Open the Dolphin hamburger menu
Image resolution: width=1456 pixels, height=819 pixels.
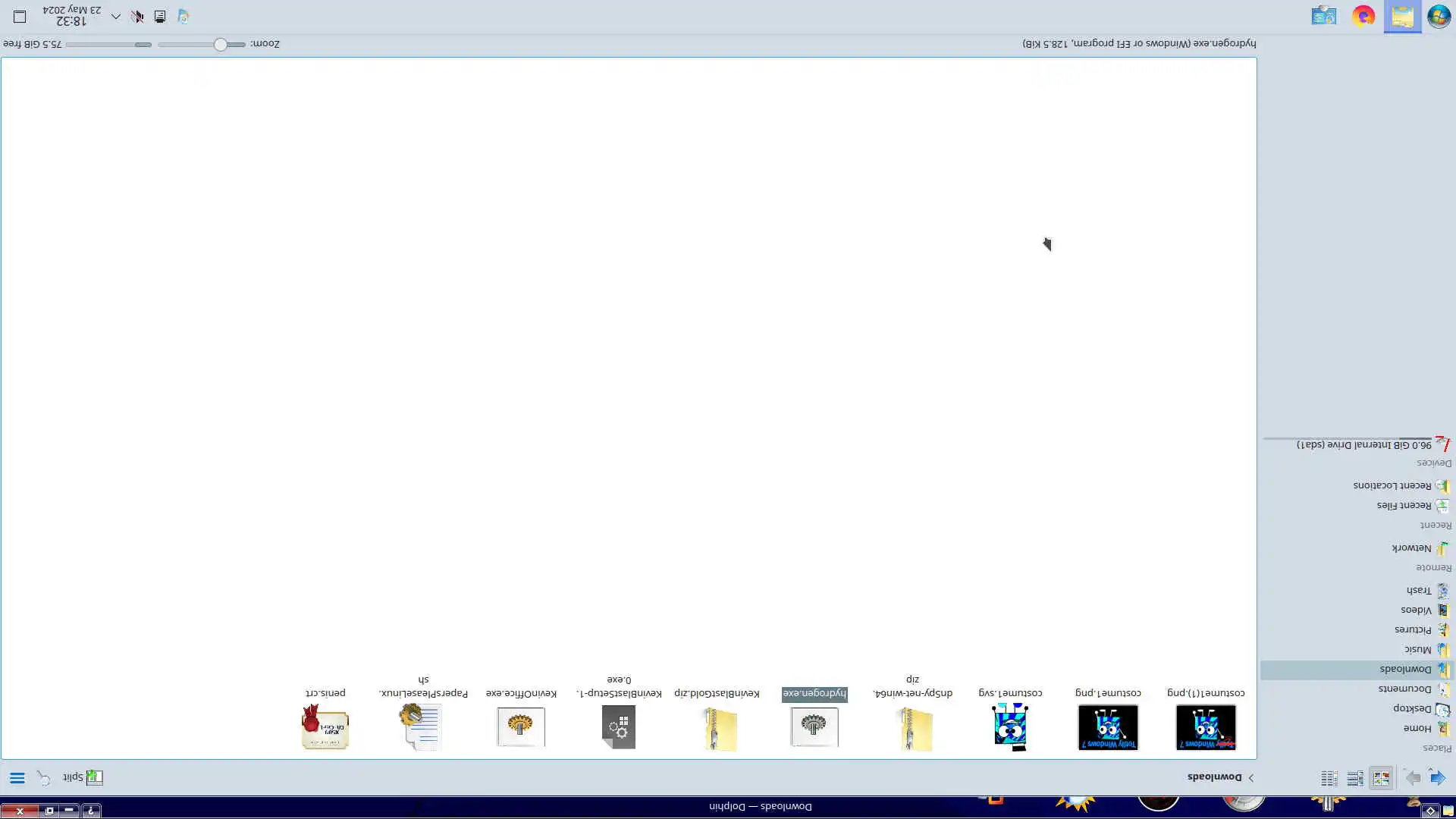pyautogui.click(x=17, y=778)
